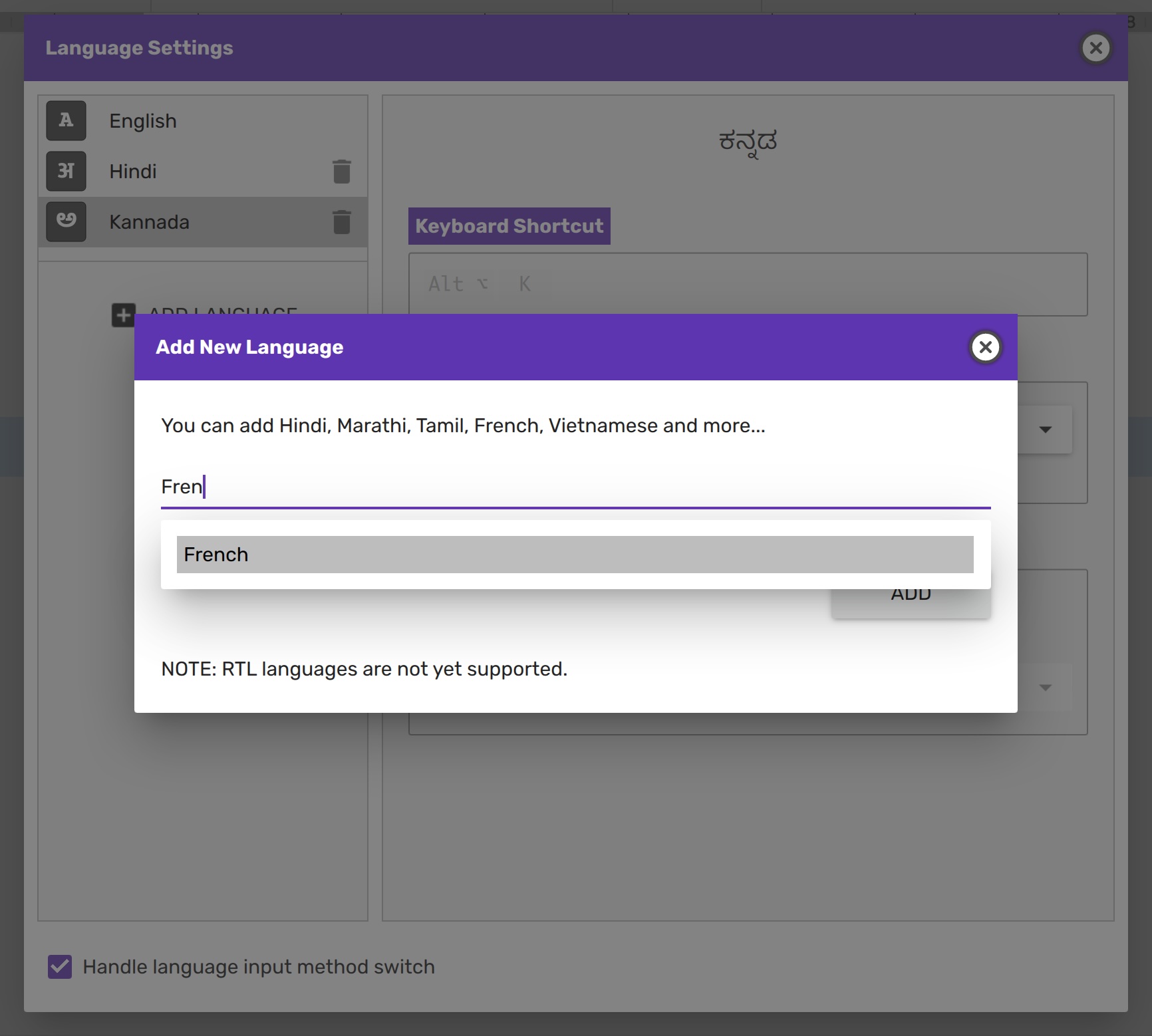
Task: Open the upper dropdown arrow behind the dialog
Action: click(1045, 430)
